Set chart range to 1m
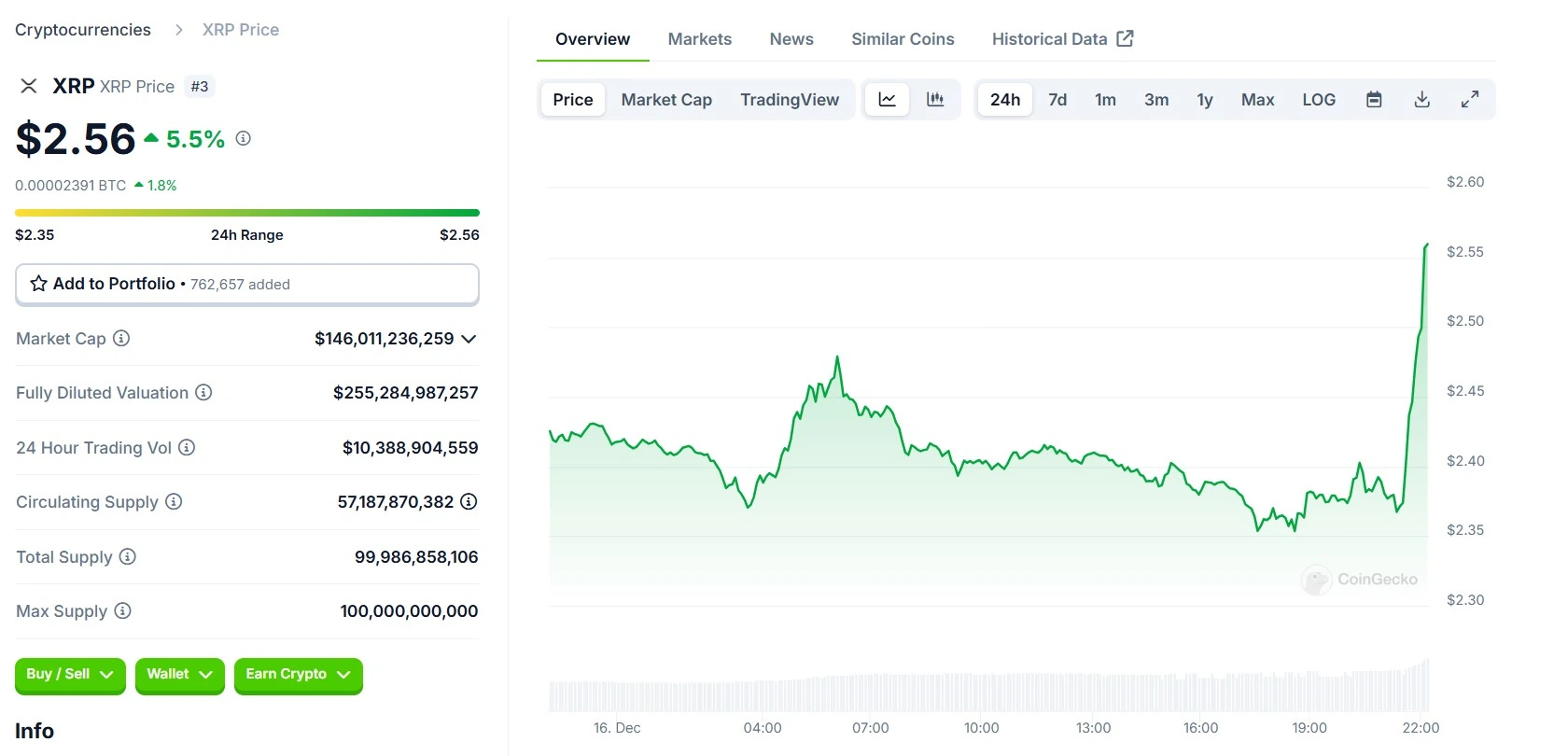This screenshot has height=756, width=1568. 1105,99
